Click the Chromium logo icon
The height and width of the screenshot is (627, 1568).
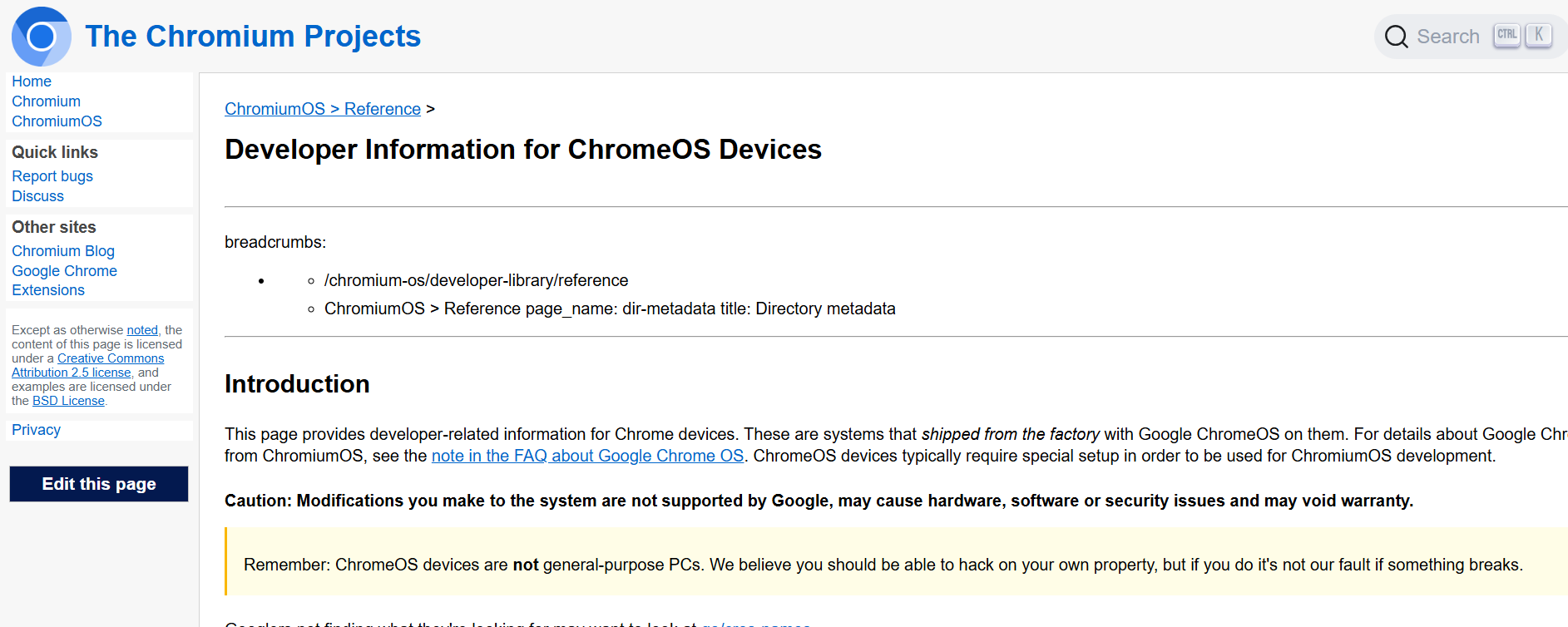tap(42, 37)
